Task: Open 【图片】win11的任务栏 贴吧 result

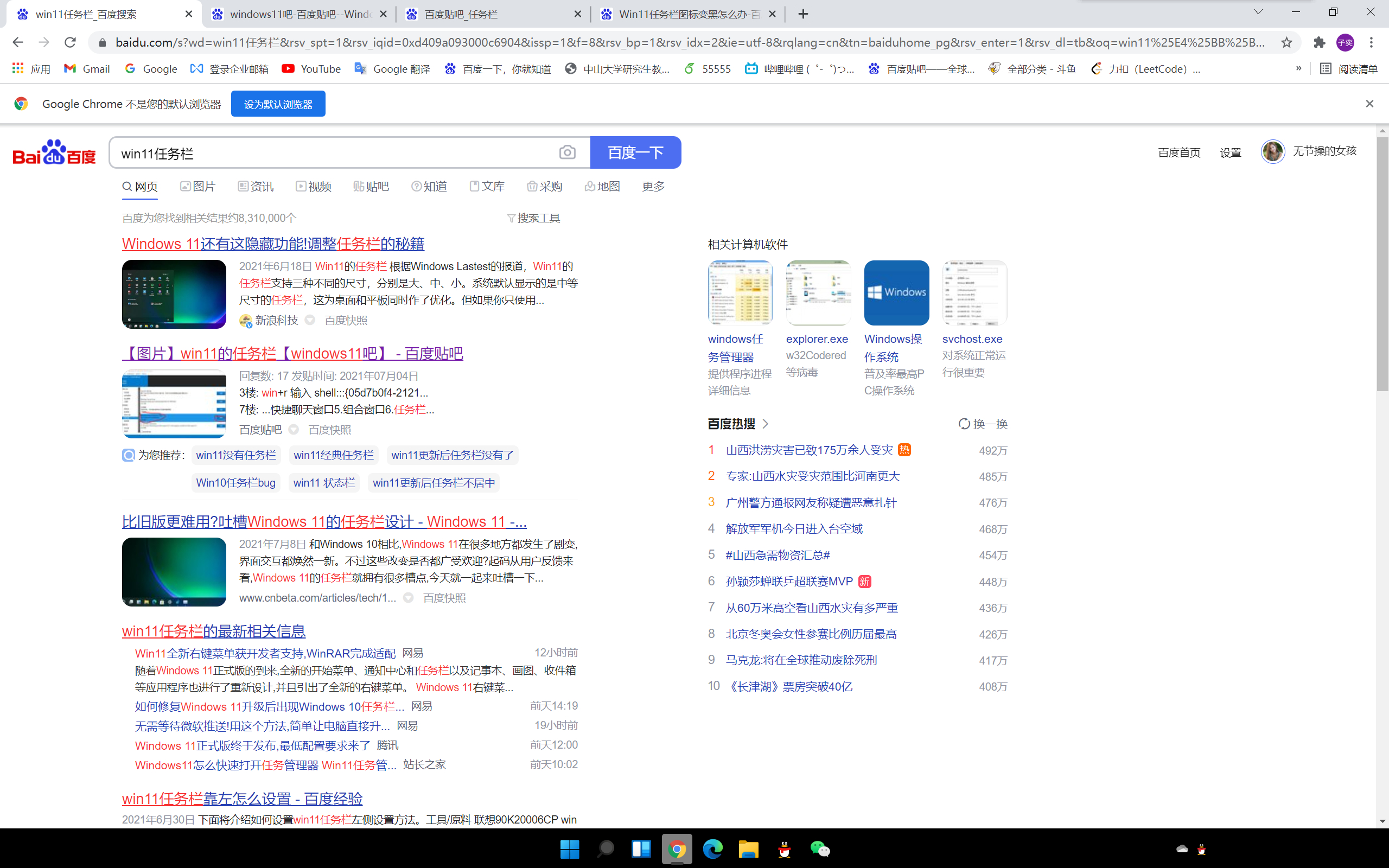Action: pyautogui.click(x=292, y=353)
